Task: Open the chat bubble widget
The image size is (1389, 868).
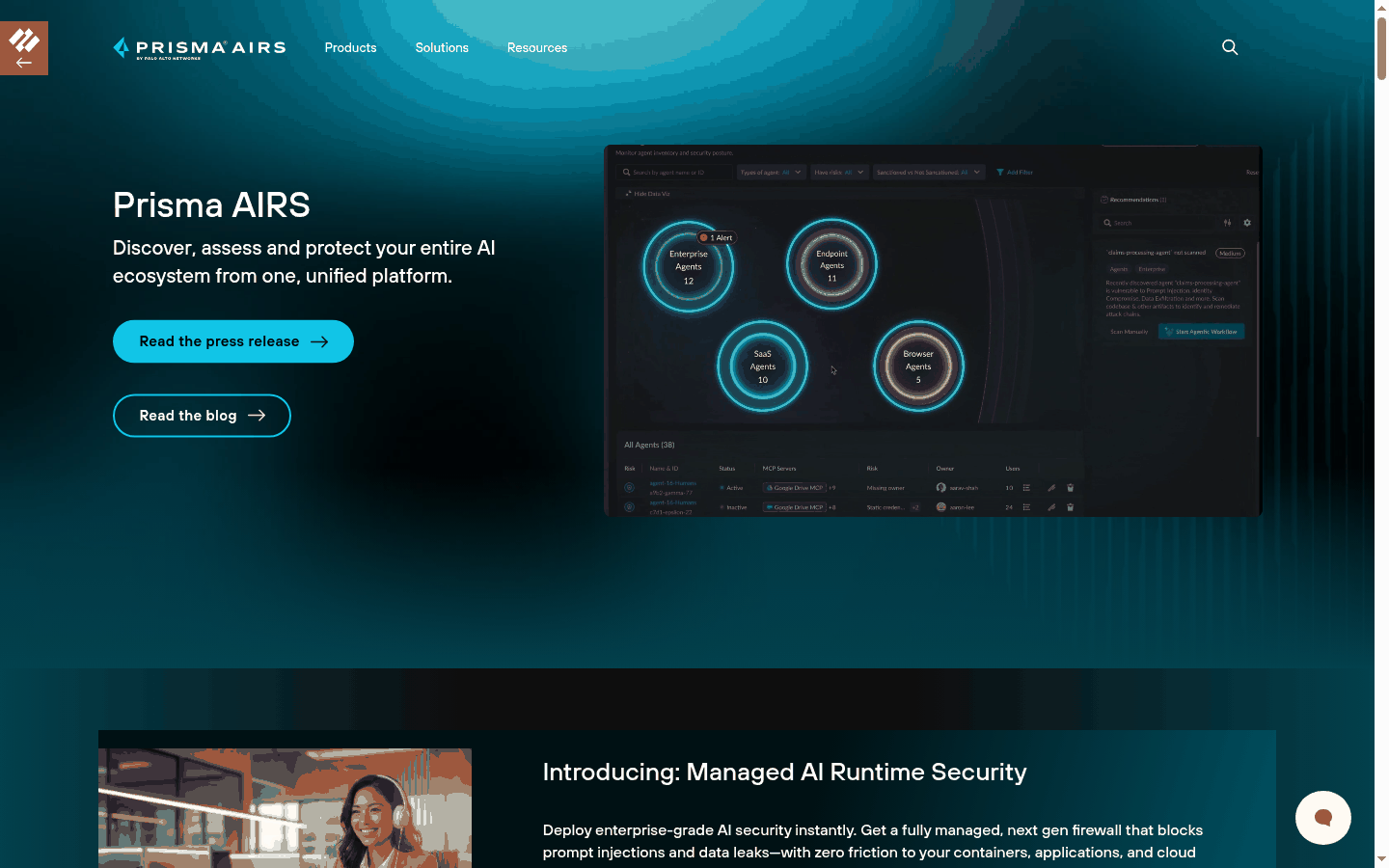Action: [x=1323, y=818]
